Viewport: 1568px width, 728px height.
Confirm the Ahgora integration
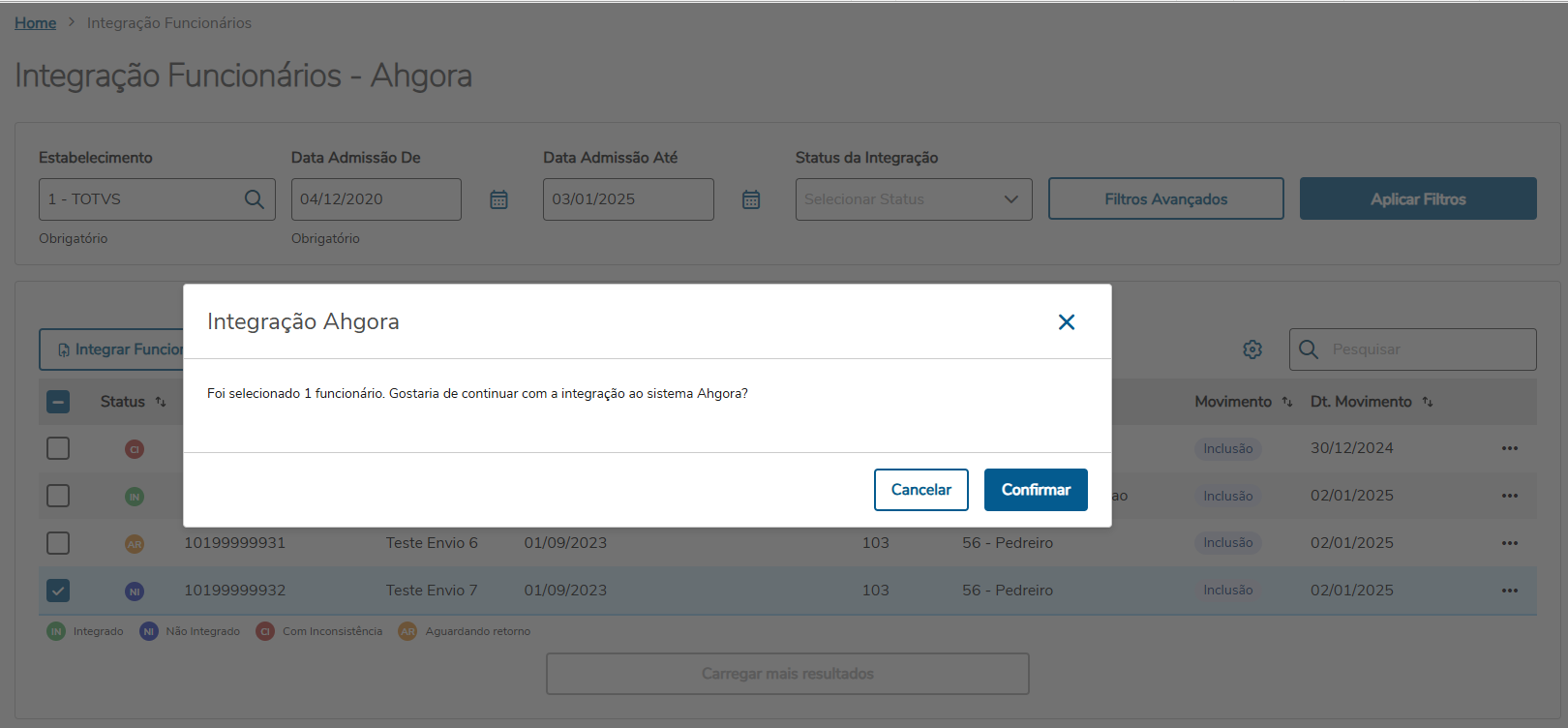click(x=1036, y=490)
